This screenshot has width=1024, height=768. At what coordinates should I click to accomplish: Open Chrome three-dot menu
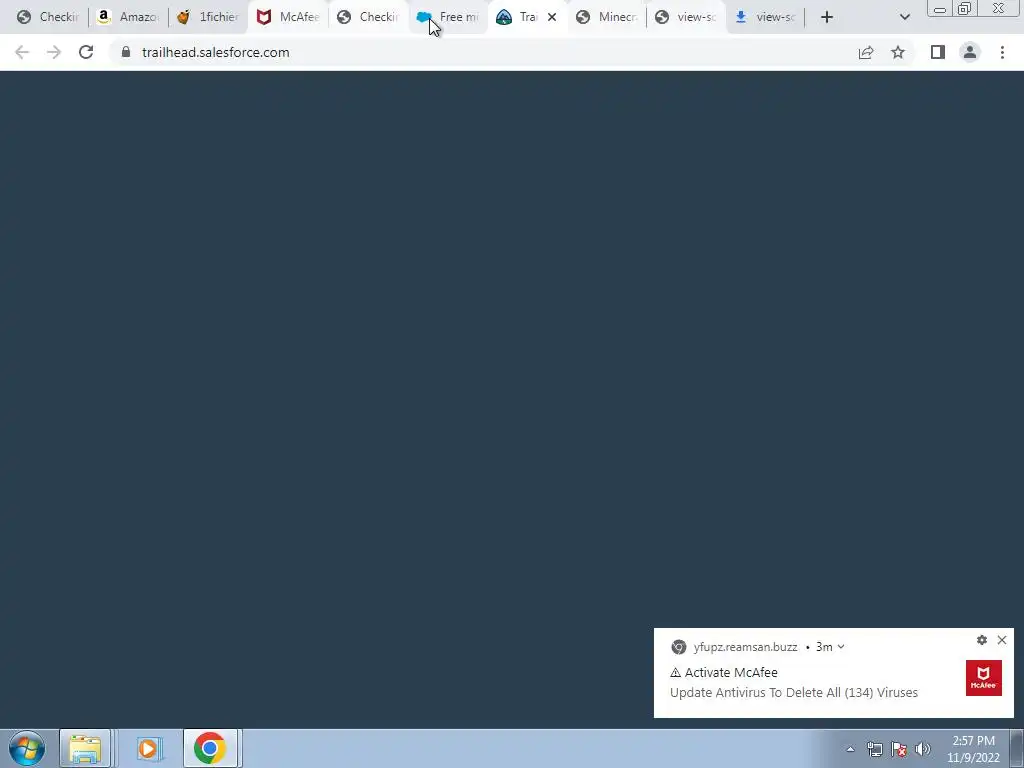[1002, 52]
